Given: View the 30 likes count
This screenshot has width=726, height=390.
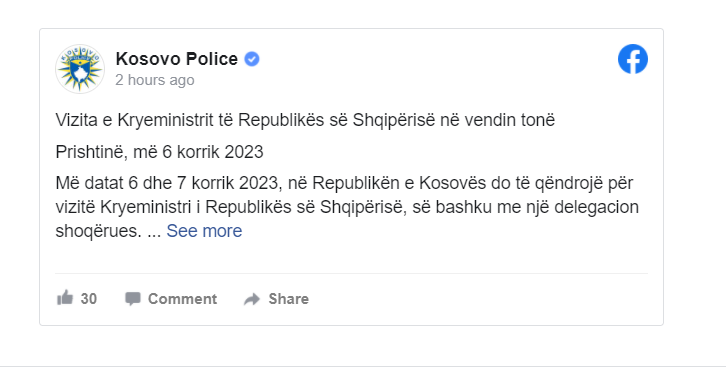Looking at the screenshot, I should (x=89, y=299).
